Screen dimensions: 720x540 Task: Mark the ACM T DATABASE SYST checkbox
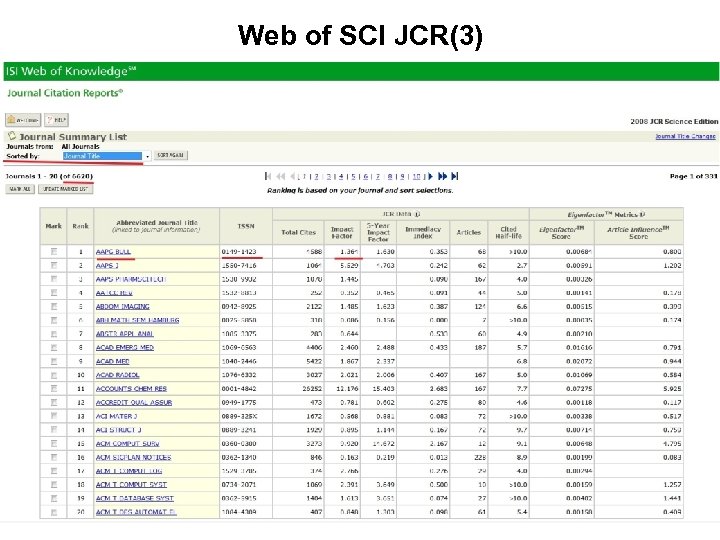click(54, 498)
